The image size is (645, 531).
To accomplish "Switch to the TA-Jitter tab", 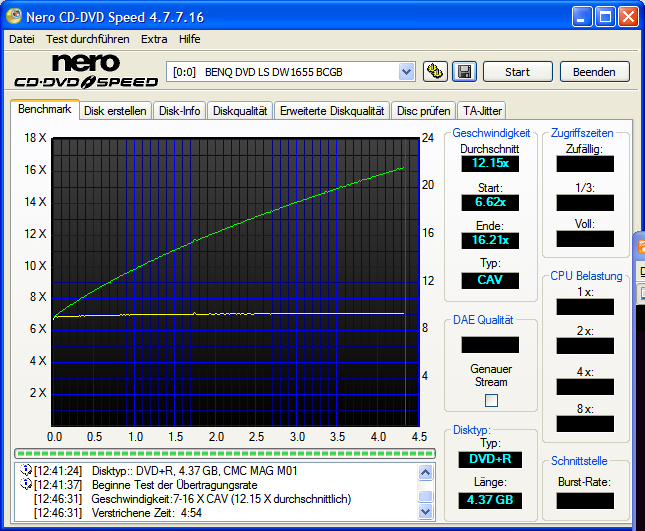I will pos(482,111).
